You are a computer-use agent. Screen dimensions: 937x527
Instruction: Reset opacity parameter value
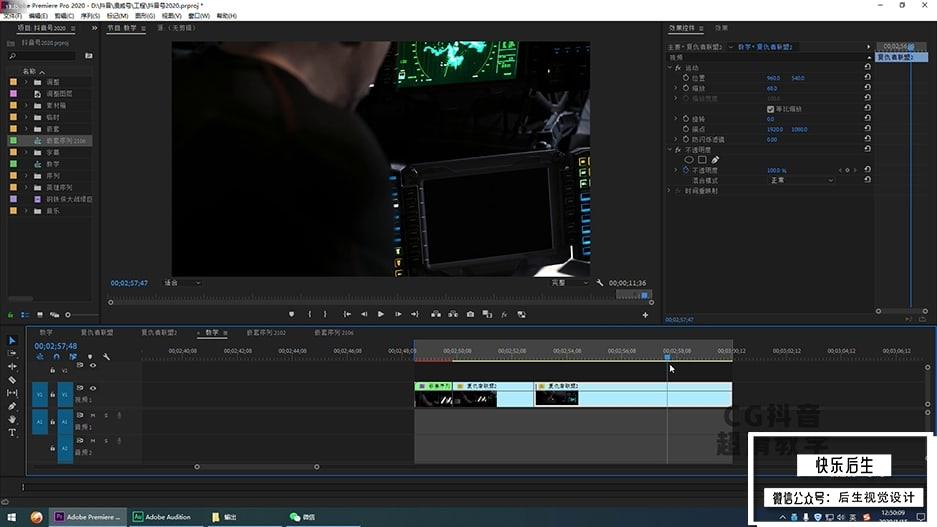tap(867, 170)
